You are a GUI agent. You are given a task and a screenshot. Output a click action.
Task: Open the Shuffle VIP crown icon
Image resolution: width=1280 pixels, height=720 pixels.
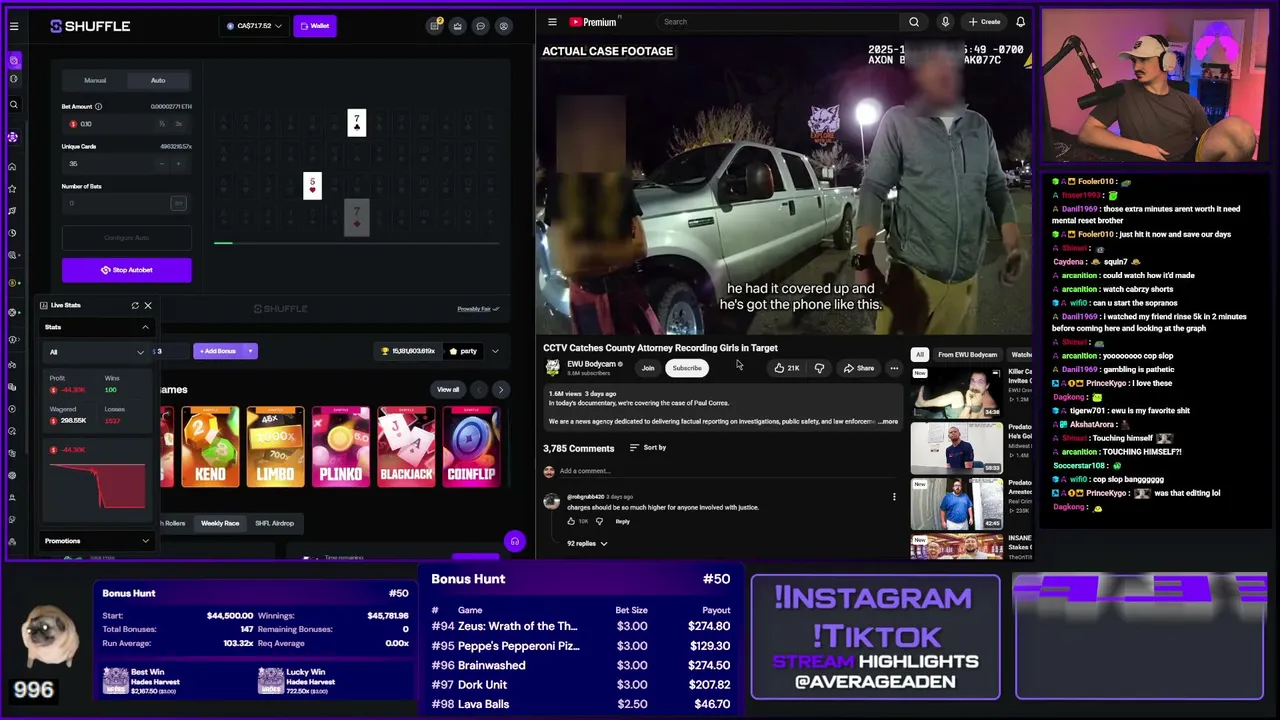click(x=458, y=26)
